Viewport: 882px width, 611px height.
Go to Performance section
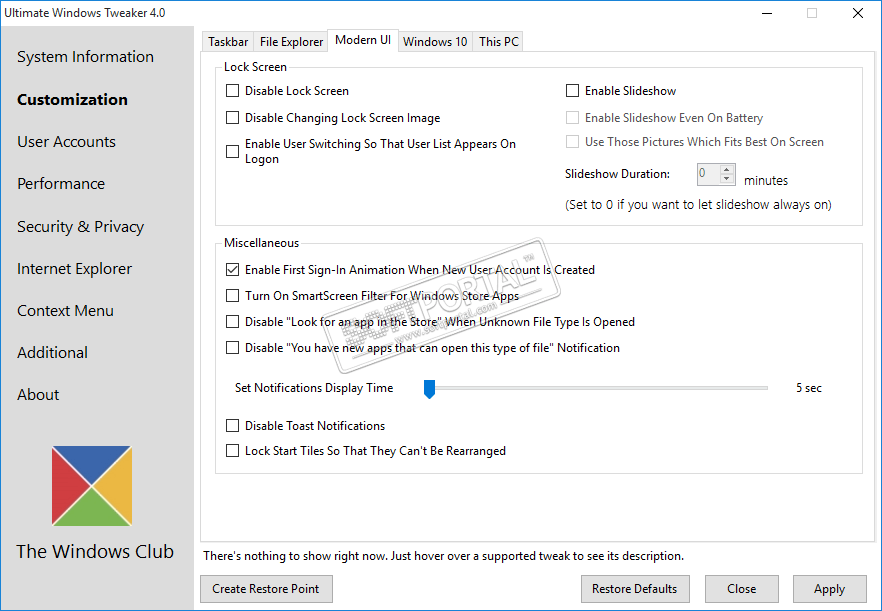tap(61, 184)
